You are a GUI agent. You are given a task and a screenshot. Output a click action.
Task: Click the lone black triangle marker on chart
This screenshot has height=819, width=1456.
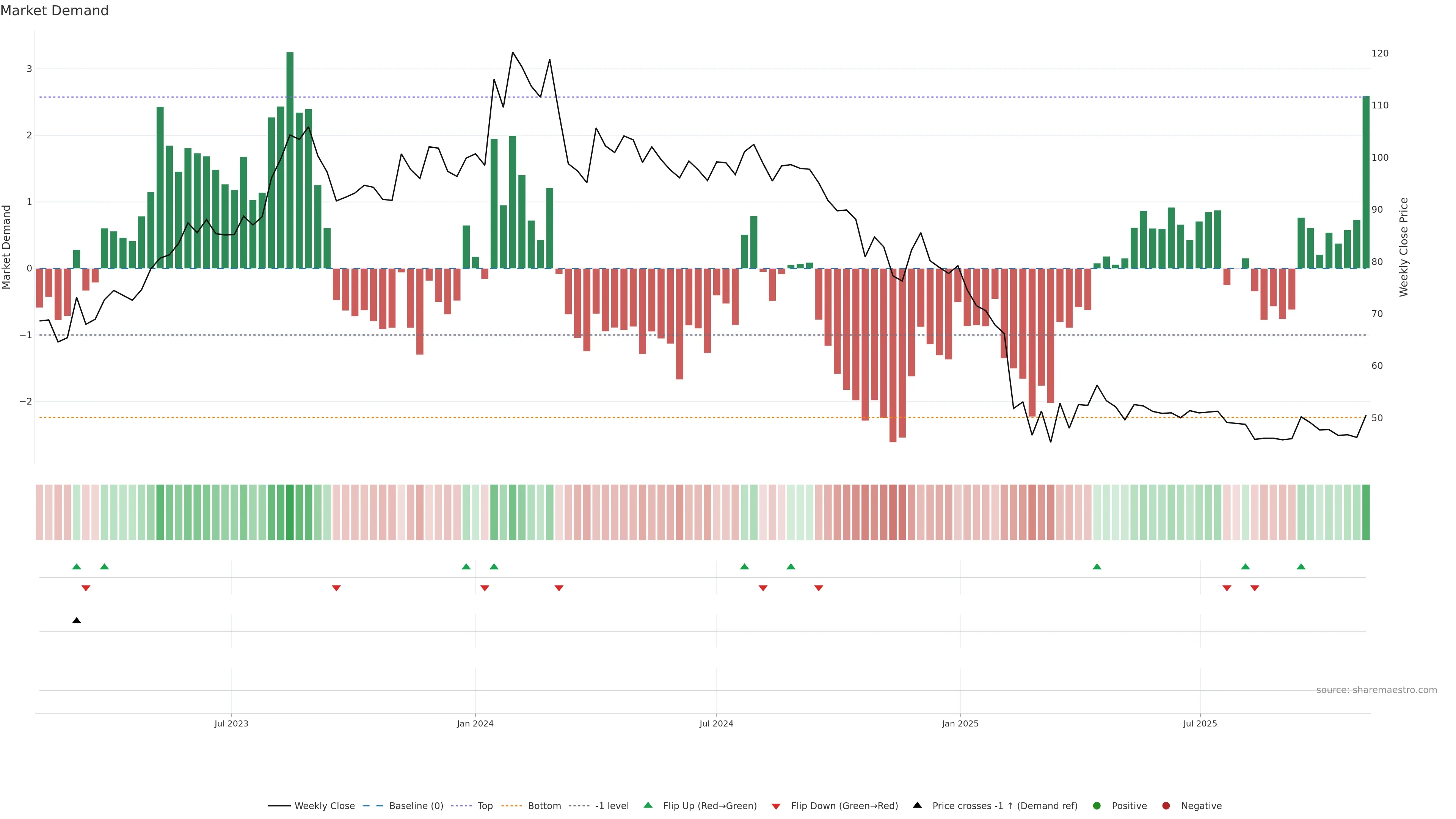(x=77, y=621)
